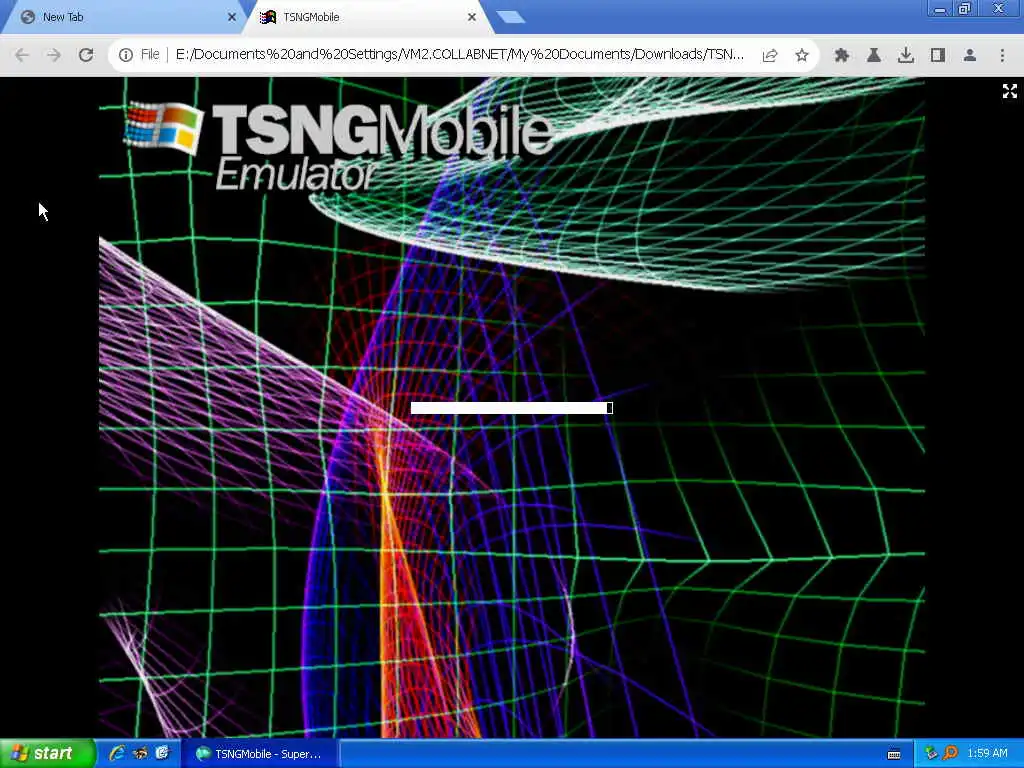Close the TSNGMobile tab

(x=472, y=17)
